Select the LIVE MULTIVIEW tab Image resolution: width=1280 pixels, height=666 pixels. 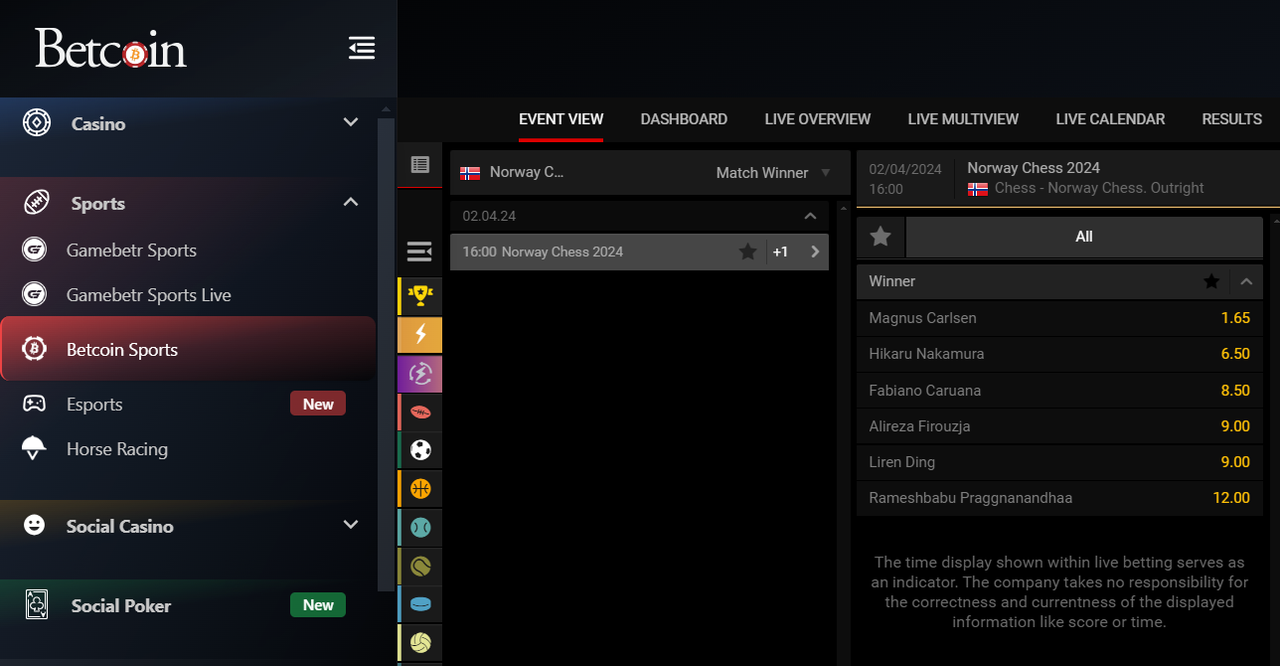coord(963,119)
